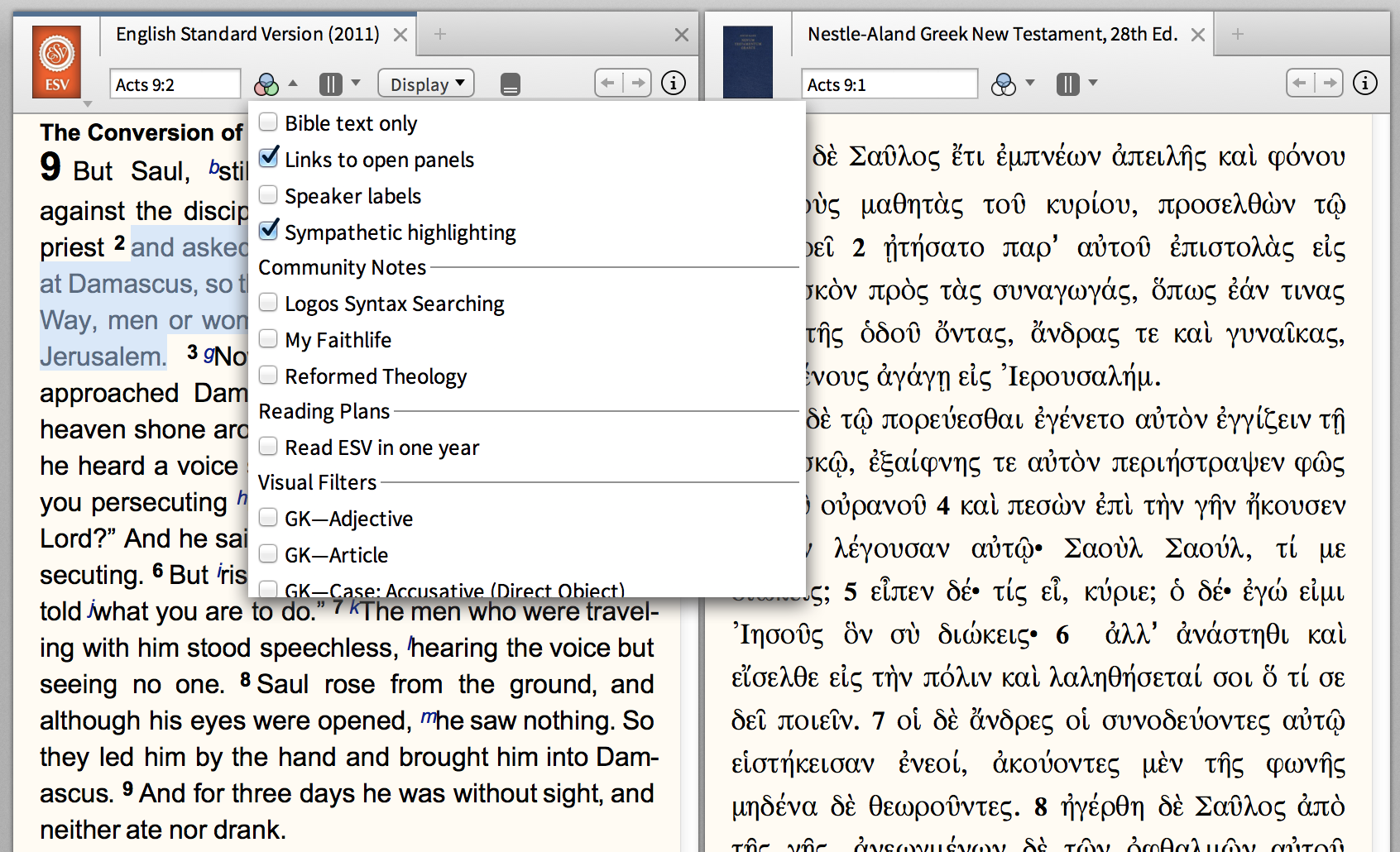Close the Nestle-Aland Greek New Testament tab
1400x852 pixels.
click(1198, 35)
